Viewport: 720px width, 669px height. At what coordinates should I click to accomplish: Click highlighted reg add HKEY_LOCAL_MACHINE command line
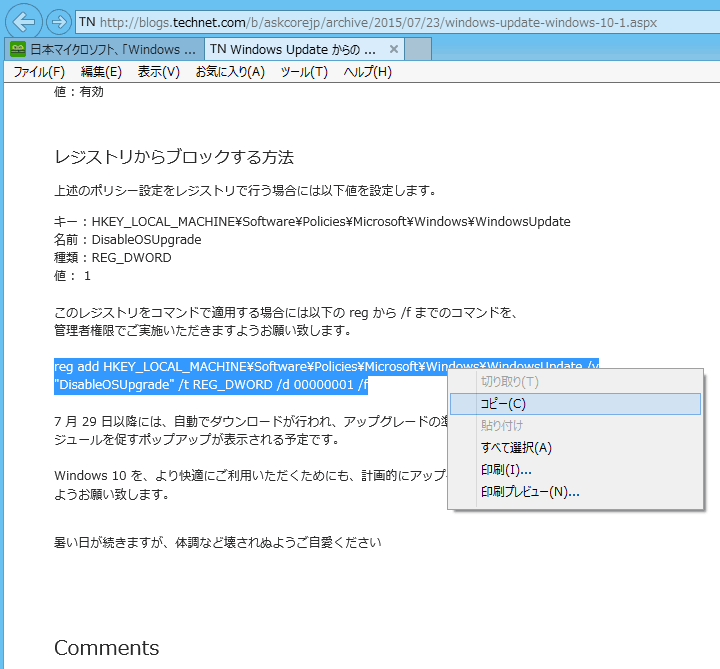[326, 366]
